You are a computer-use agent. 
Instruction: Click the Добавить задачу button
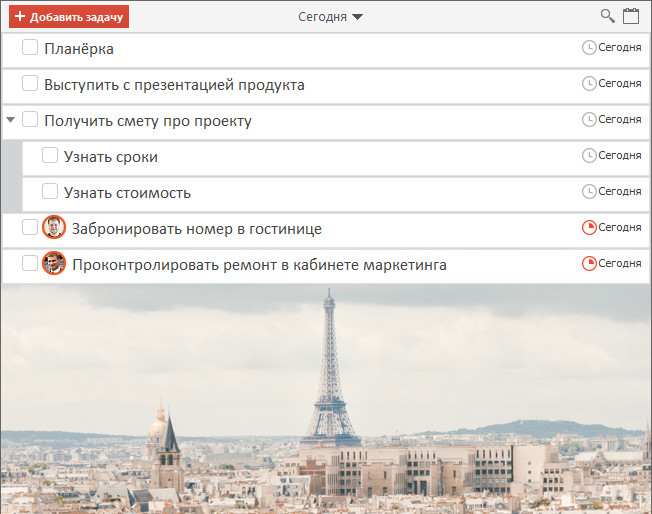coord(69,17)
